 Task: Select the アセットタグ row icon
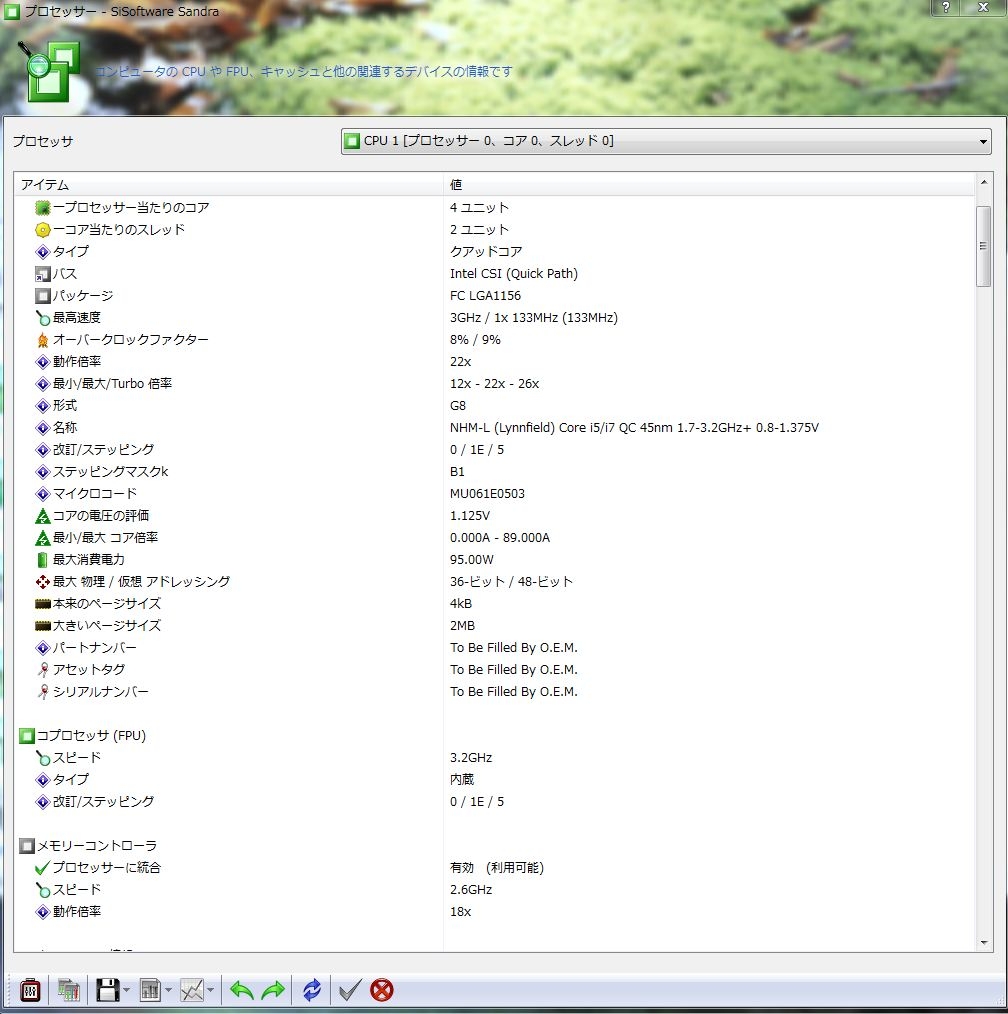tap(43, 669)
